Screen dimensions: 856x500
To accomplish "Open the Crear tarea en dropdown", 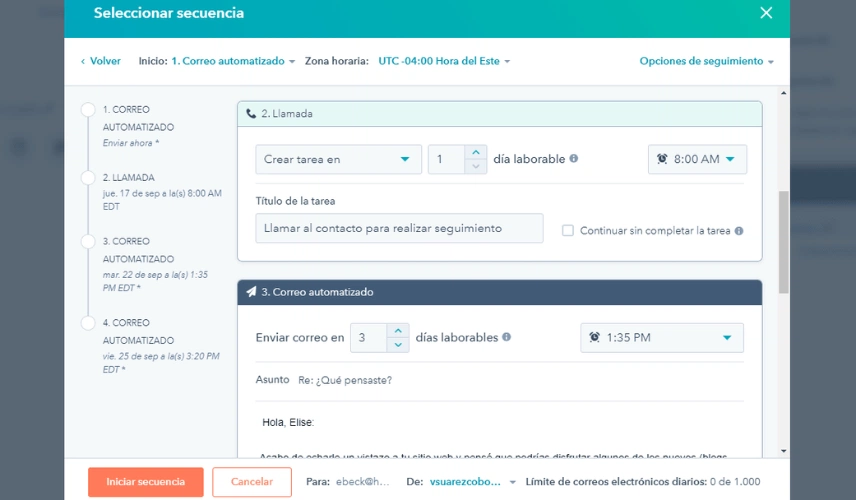I will 338,159.
